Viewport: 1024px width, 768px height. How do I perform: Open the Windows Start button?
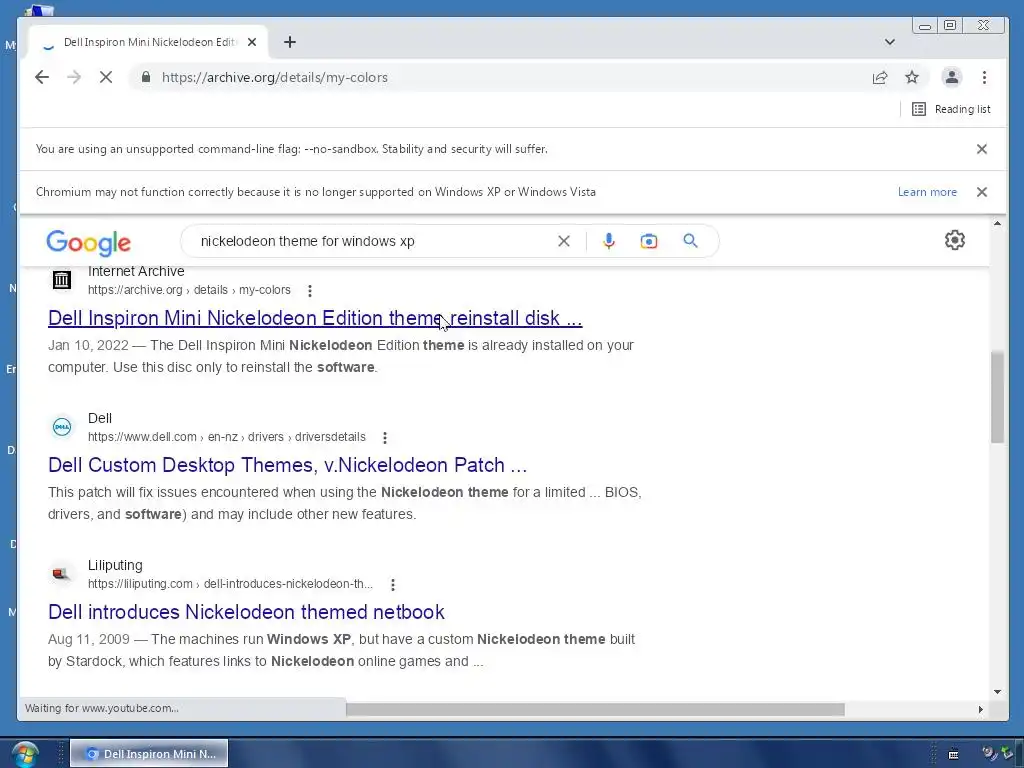coord(25,754)
